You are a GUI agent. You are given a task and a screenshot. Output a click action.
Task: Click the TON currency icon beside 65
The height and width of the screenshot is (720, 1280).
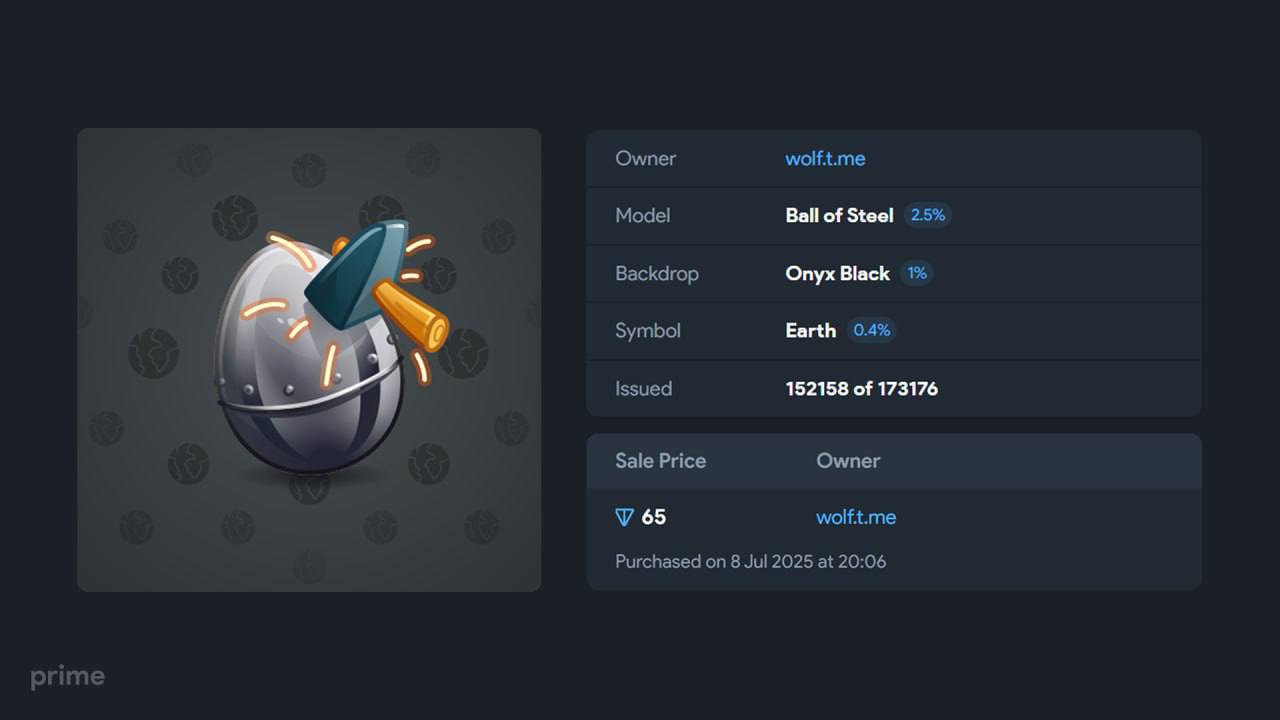point(624,517)
